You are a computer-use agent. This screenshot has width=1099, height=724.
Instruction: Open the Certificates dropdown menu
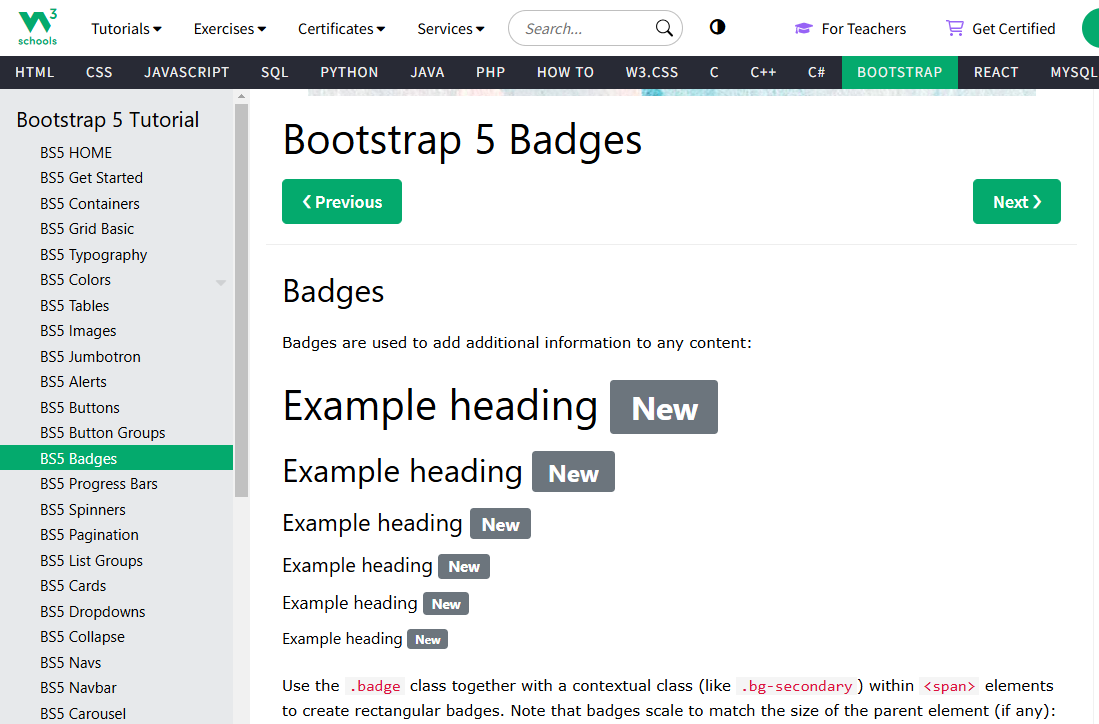(x=341, y=29)
